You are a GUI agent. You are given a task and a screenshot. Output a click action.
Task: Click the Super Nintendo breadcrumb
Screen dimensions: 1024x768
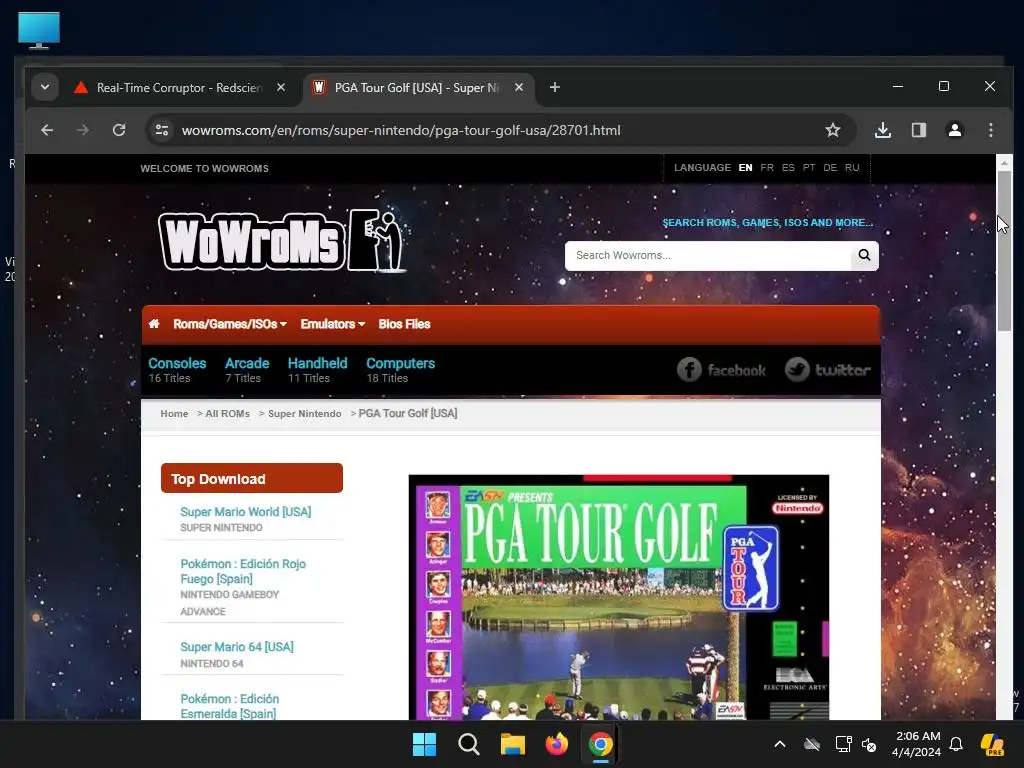point(304,414)
